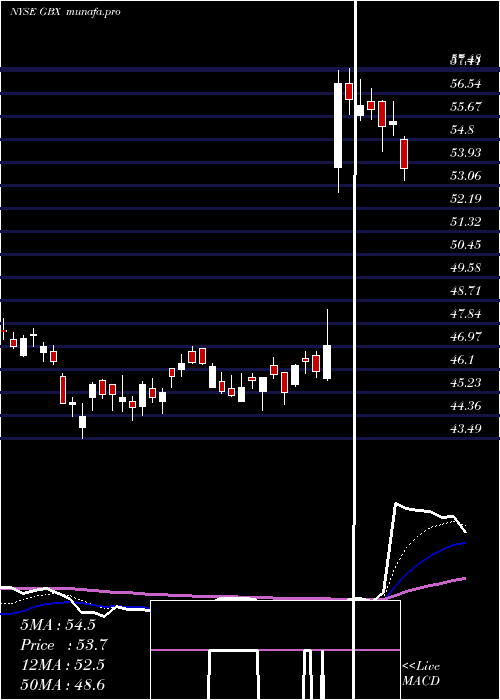The width and height of the screenshot is (500, 700).
Task: Click the <<Live MACD label
Action: [421, 674]
